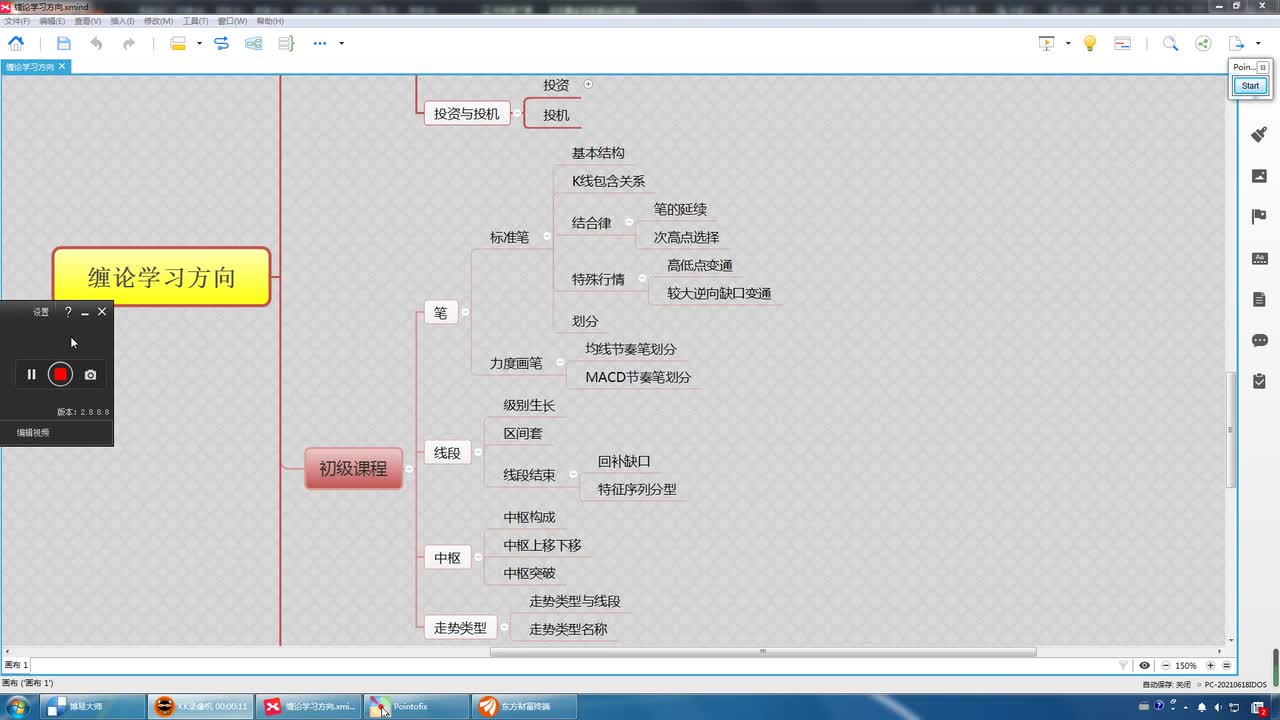Close the 缠论学习方向 document tab
The width and height of the screenshot is (1280, 720).
point(62,67)
